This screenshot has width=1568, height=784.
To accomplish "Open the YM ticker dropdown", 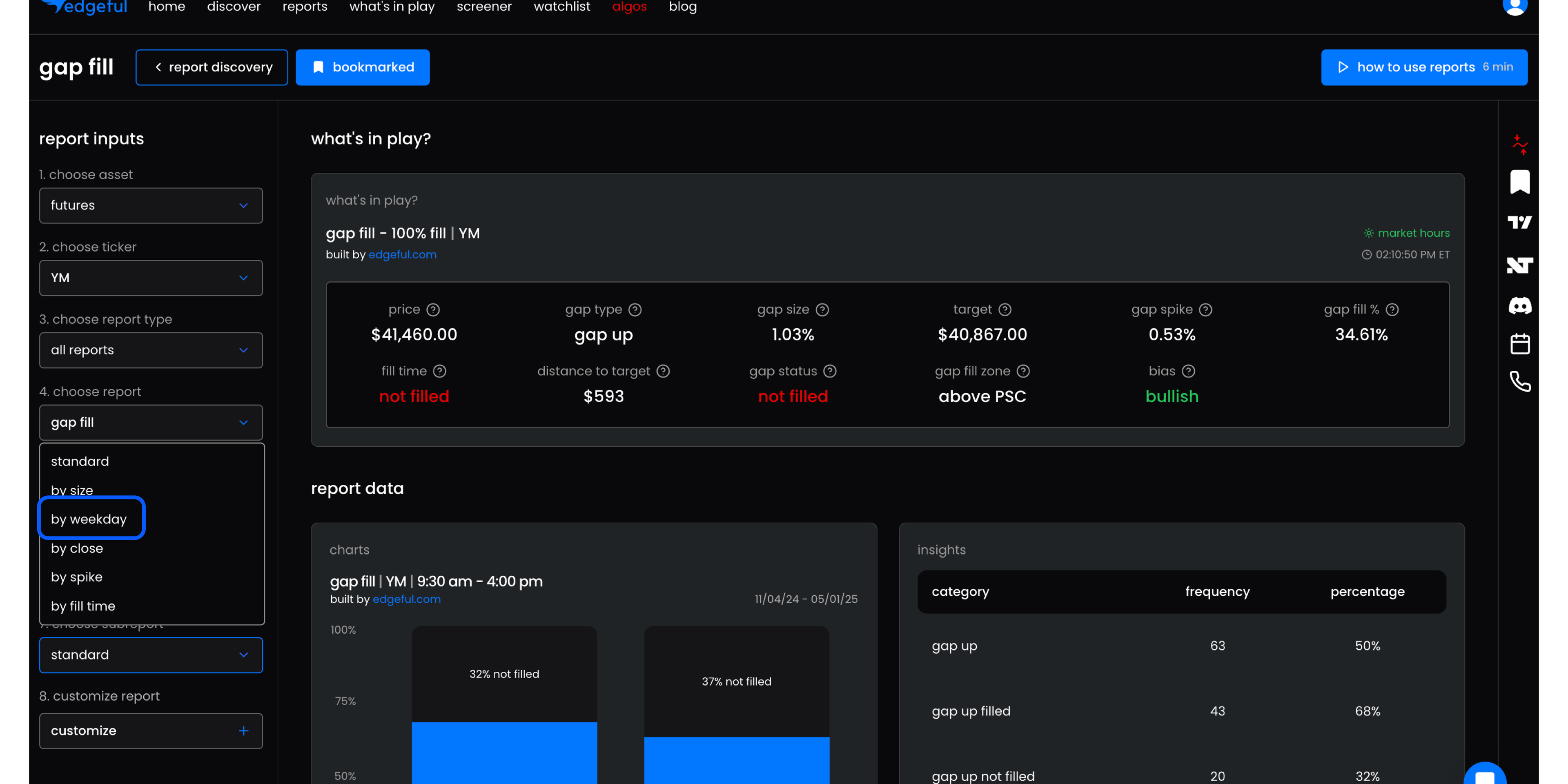I will point(151,278).
